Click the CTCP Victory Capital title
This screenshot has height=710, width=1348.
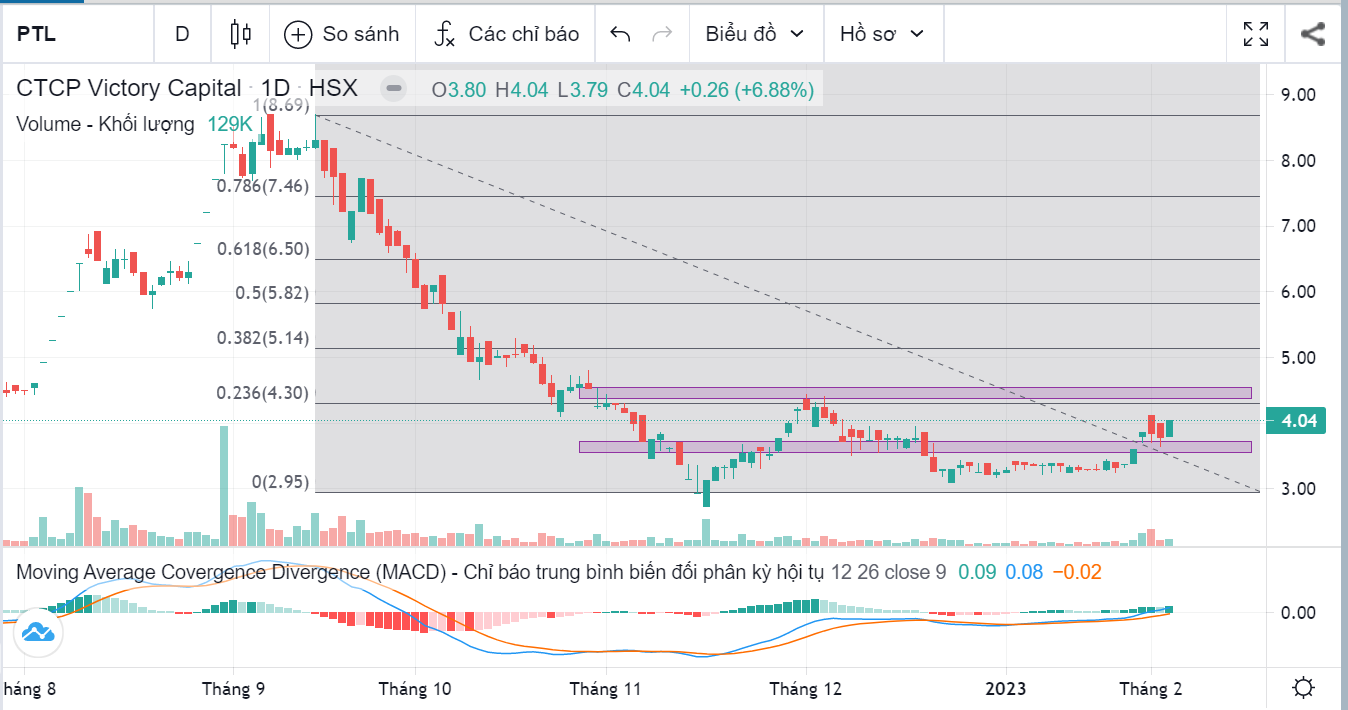(128, 88)
